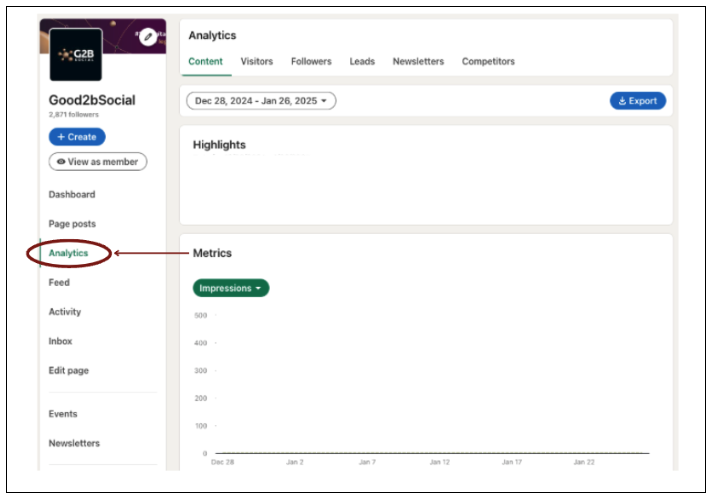Viewport: 713px width, 500px height.
Task: Click the Export button
Action: [x=638, y=101]
